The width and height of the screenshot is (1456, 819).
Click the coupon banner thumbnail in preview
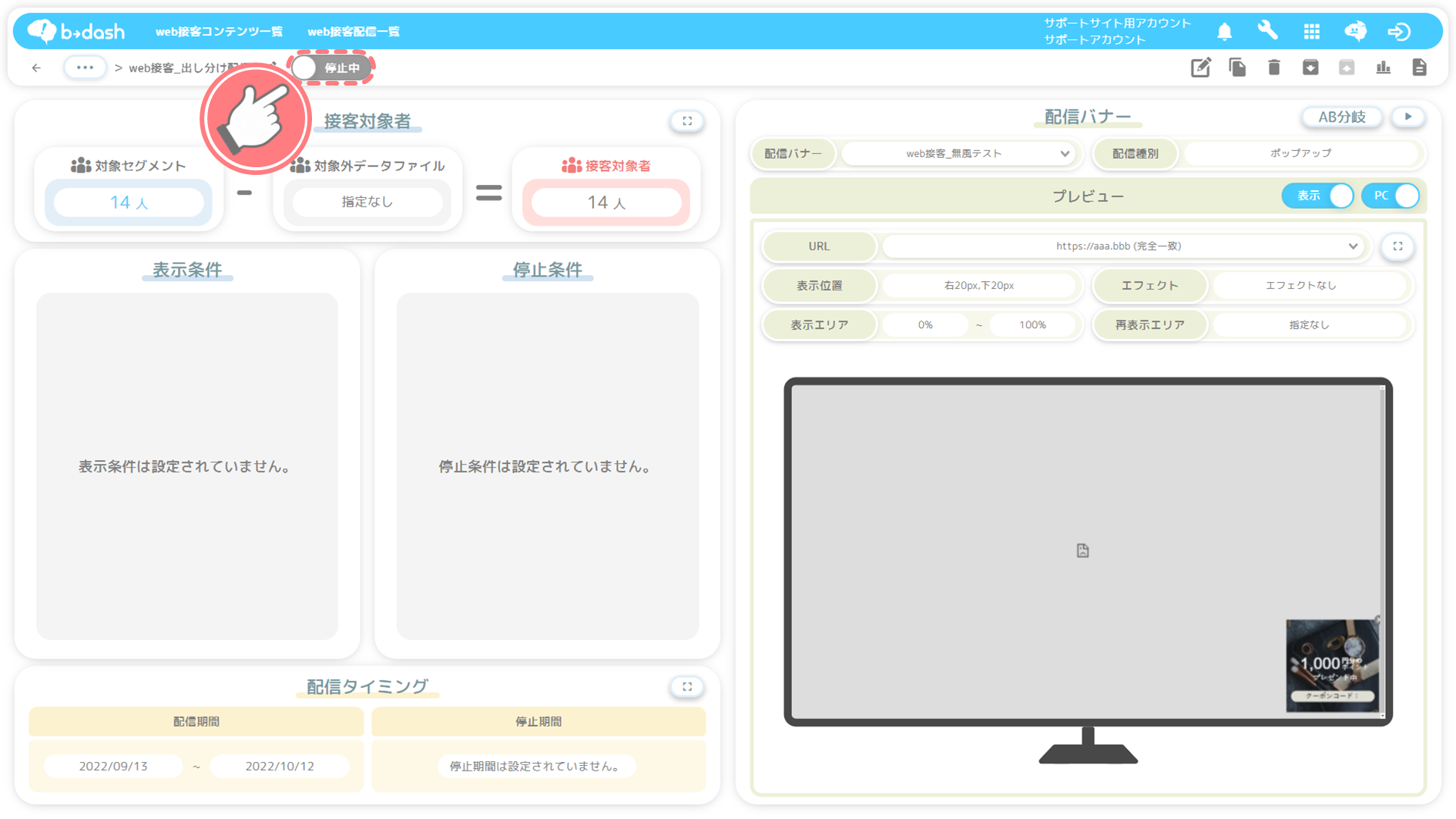click(x=1333, y=666)
